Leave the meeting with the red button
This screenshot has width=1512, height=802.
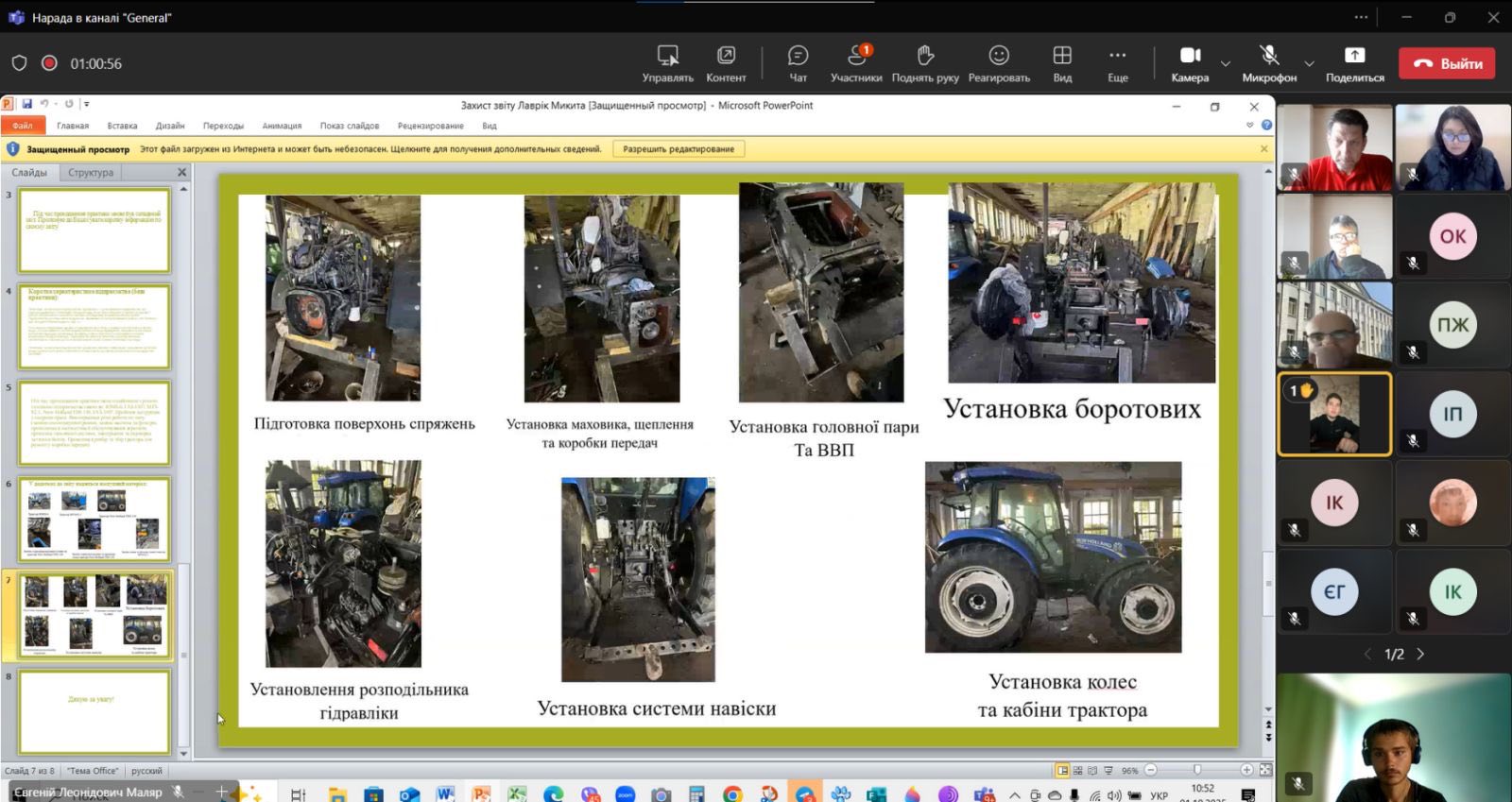(x=1446, y=63)
